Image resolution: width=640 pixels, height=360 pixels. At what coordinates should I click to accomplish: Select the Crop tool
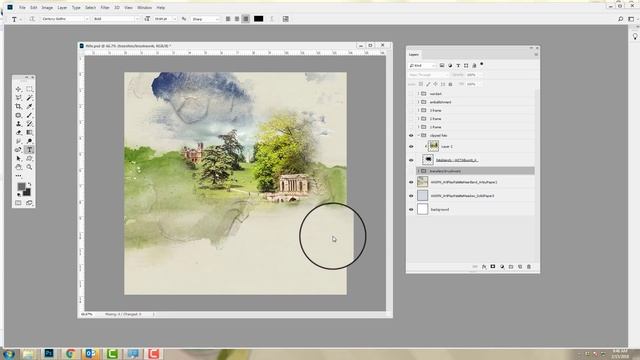tap(18, 106)
